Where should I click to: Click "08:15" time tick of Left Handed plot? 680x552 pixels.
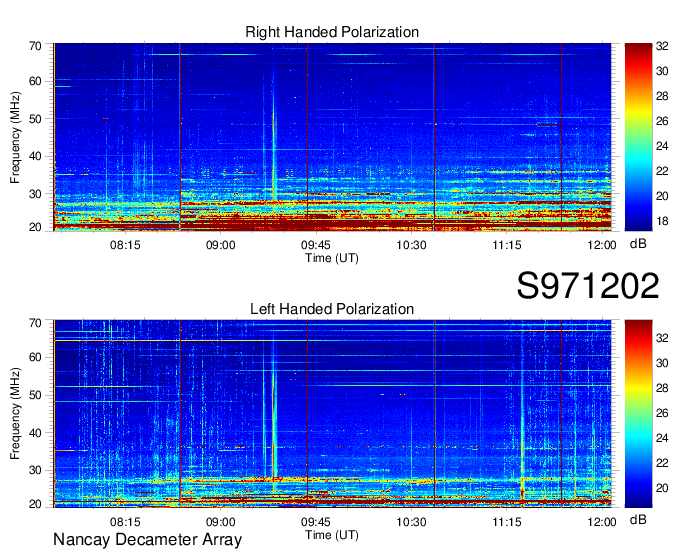pos(125,522)
